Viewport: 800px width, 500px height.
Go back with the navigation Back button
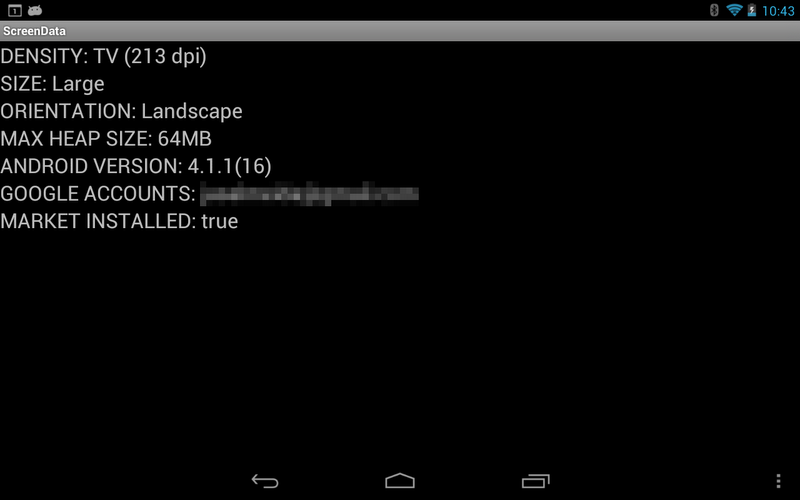tap(265, 481)
